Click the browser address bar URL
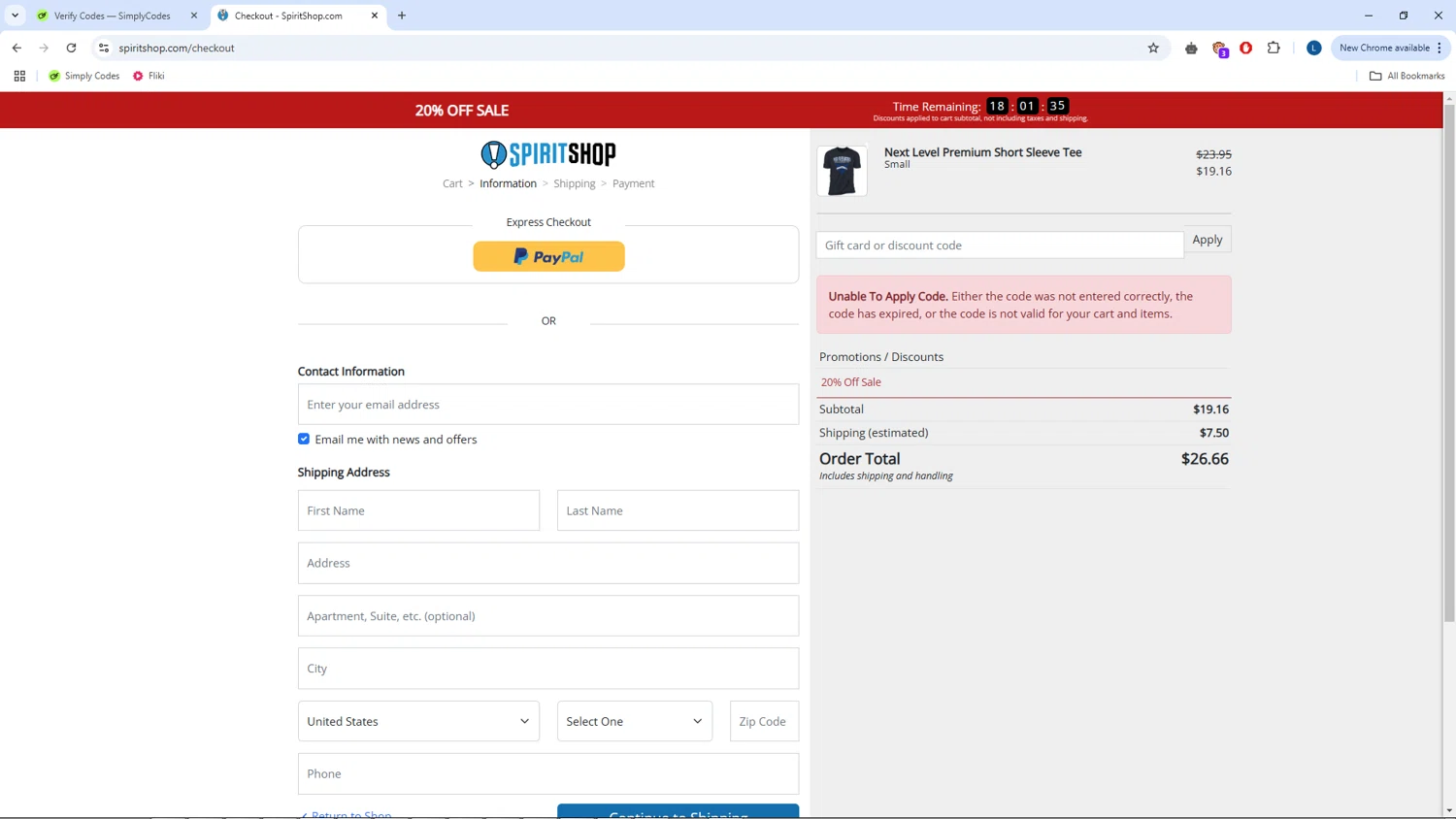Image resolution: width=1456 pixels, height=819 pixels. pyautogui.click(x=177, y=48)
